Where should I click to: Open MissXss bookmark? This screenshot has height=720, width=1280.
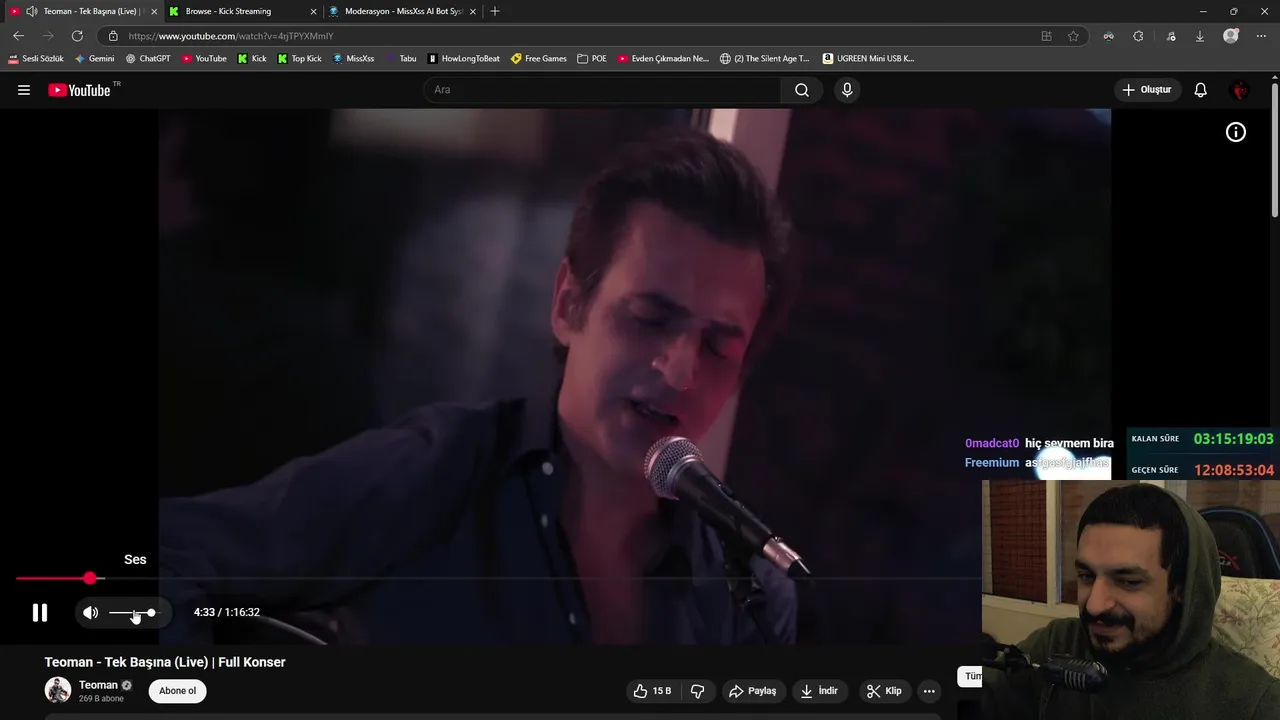click(x=353, y=58)
